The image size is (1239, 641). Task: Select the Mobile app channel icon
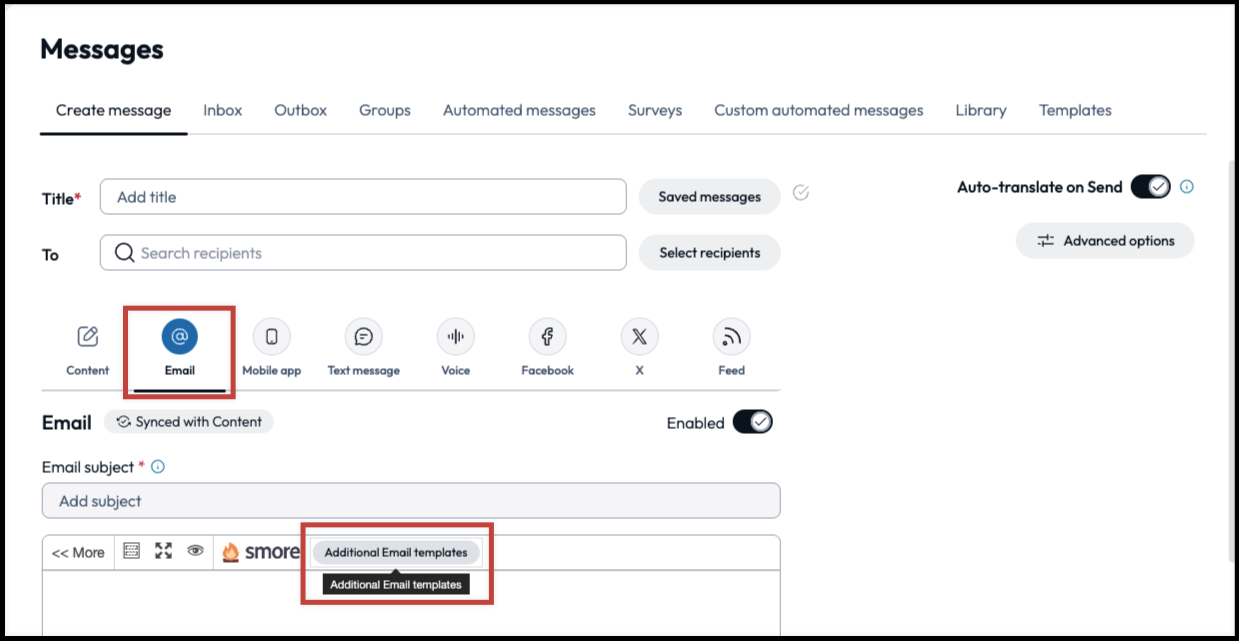(x=271, y=337)
